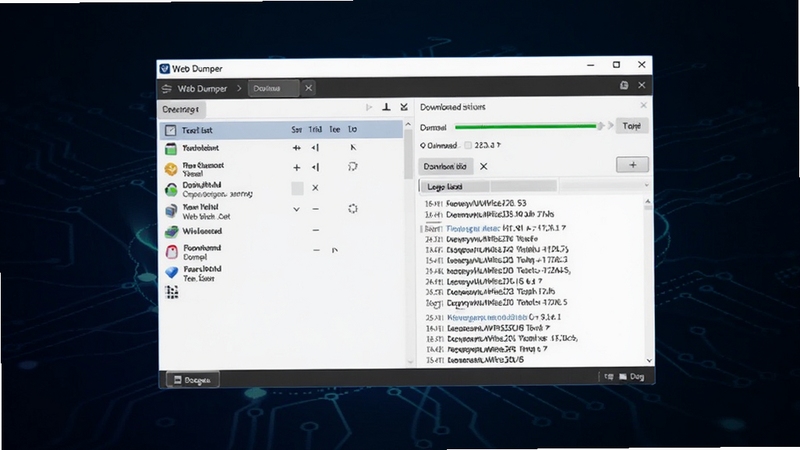This screenshot has height=450, width=800.
Task: Click the first log table column header
Action: [x=455, y=187]
